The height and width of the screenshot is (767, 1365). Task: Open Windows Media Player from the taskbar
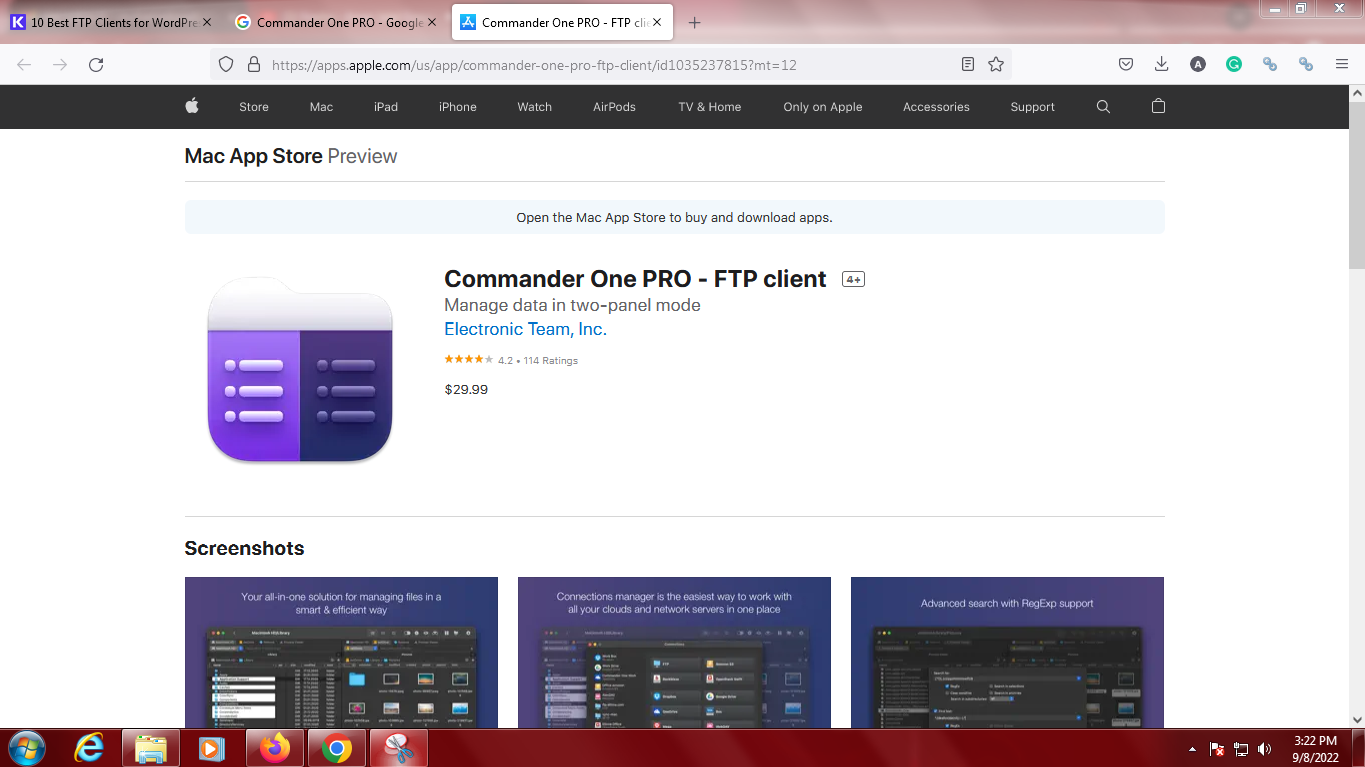(211, 748)
